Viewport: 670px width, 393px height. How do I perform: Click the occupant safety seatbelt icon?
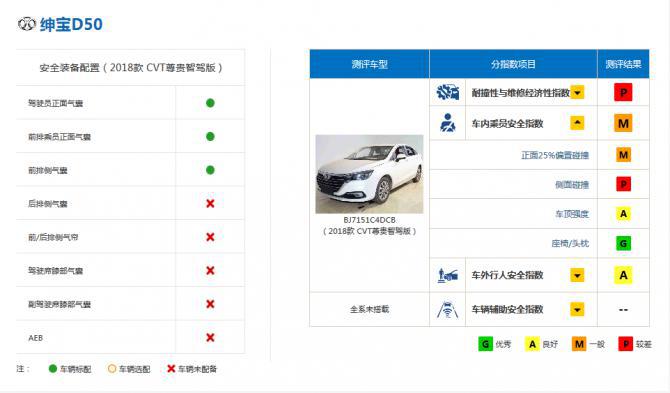447,123
